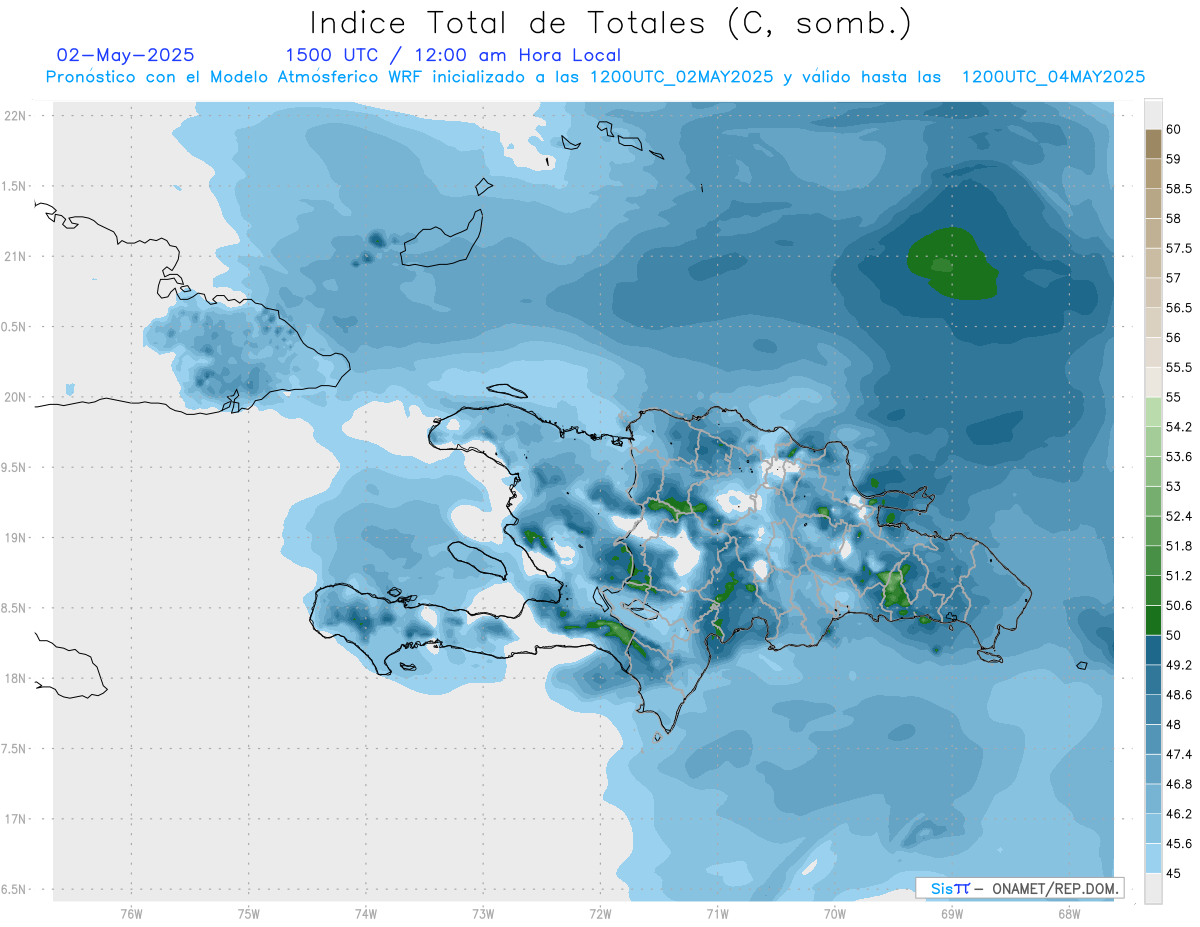Click the "1200UTC_04MAY2025" valid-until timestamp
1200x927 pixels.
[1053, 77]
